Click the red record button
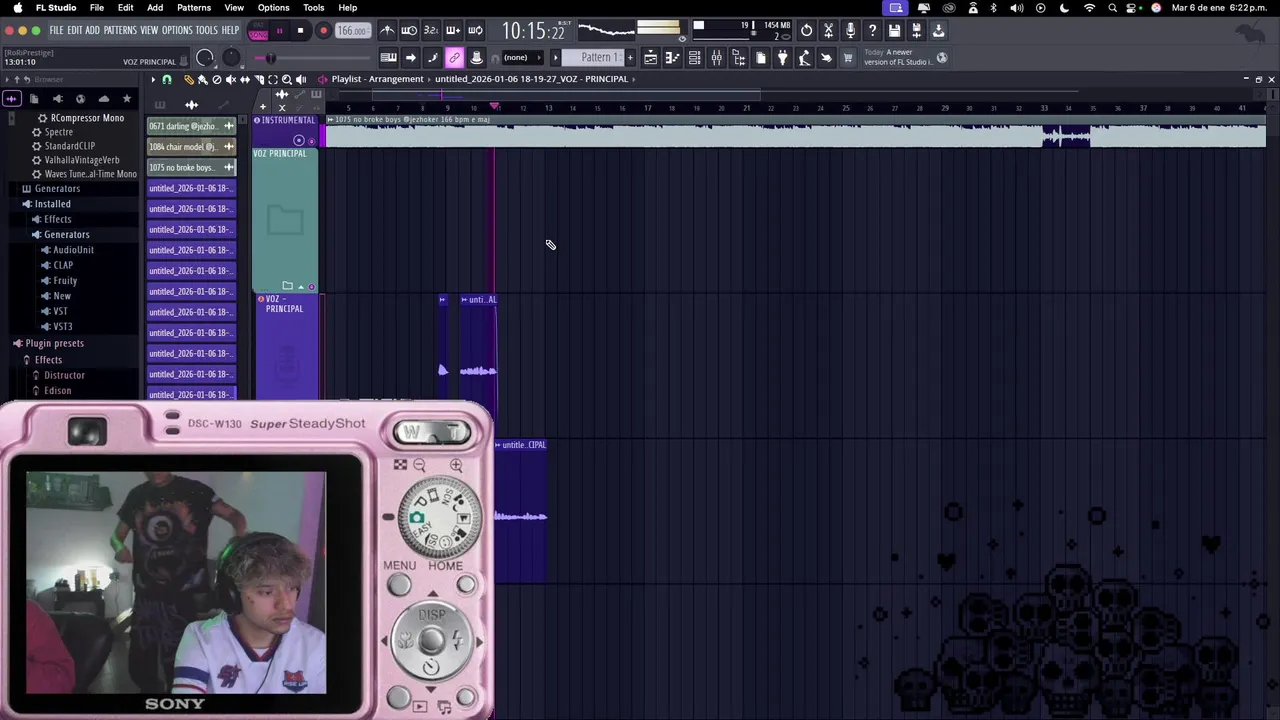This screenshot has height=720, width=1280. (323, 31)
